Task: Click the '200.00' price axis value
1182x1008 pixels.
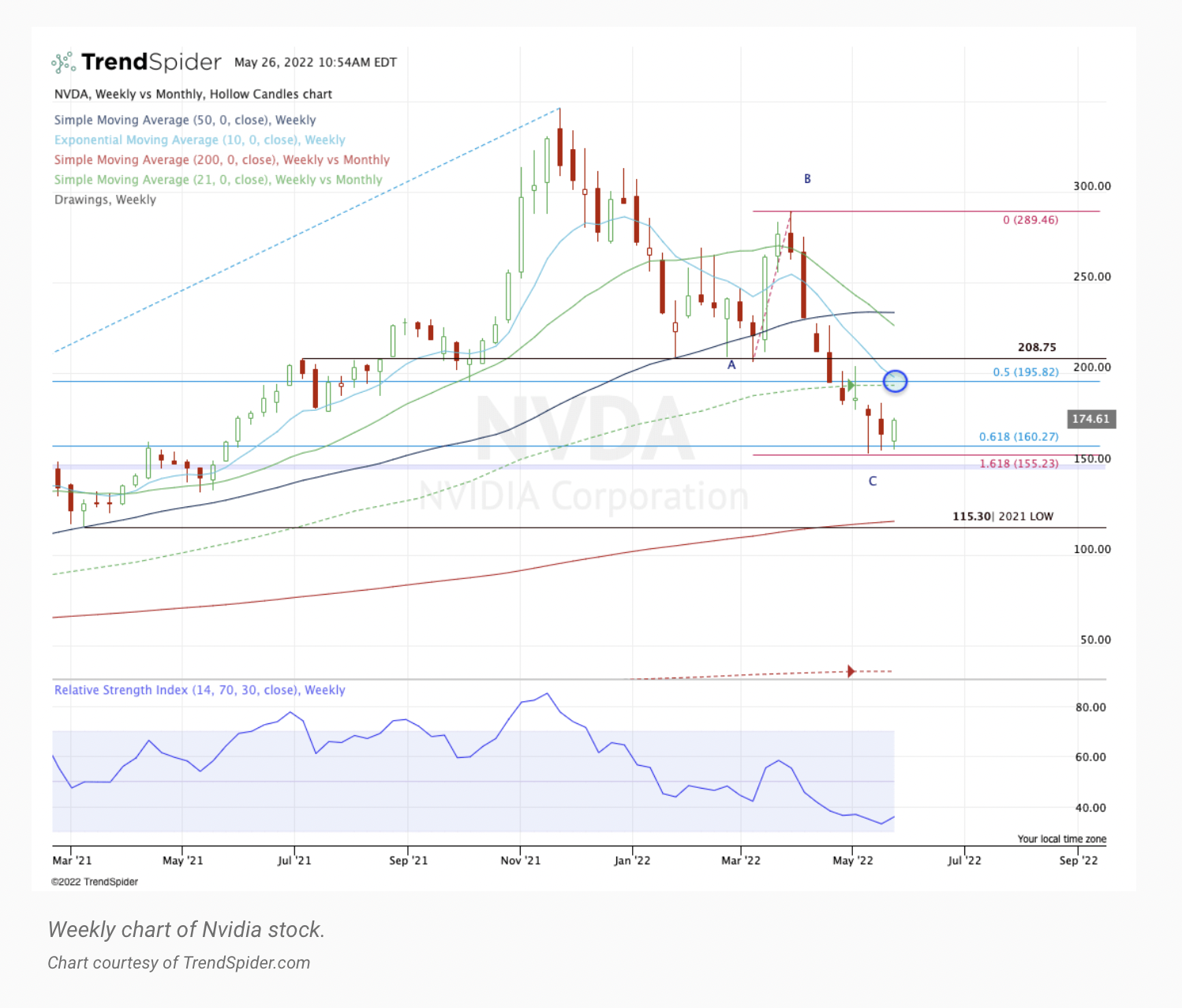Action: click(1092, 368)
